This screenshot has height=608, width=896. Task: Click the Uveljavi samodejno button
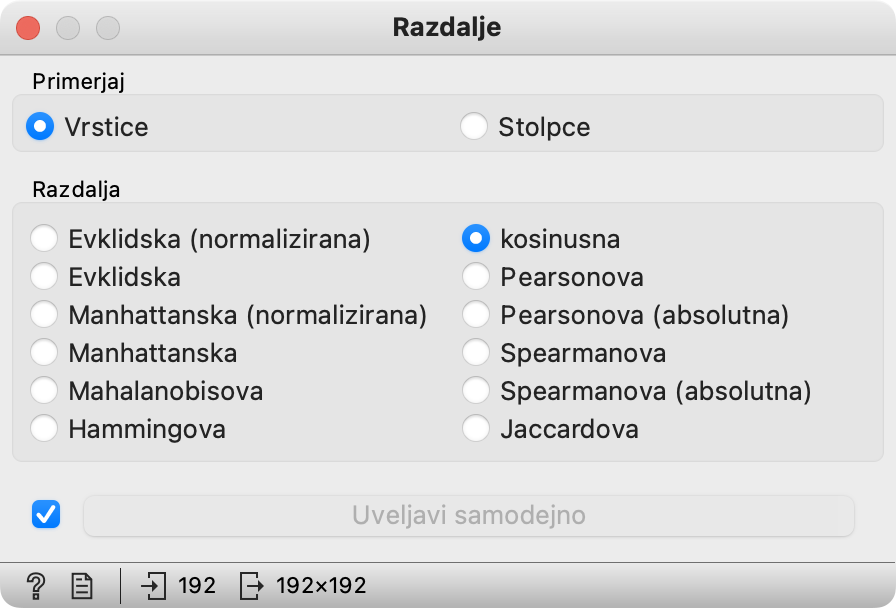(469, 515)
